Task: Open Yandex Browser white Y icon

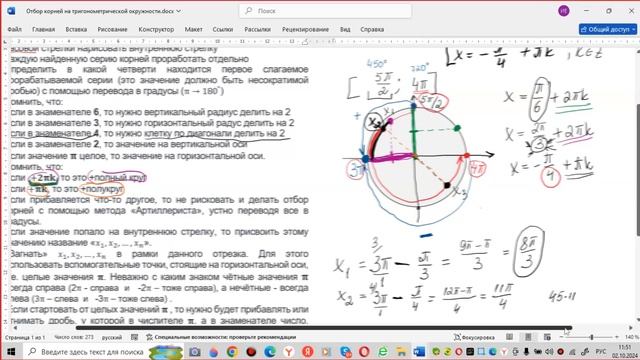Action: point(289,351)
